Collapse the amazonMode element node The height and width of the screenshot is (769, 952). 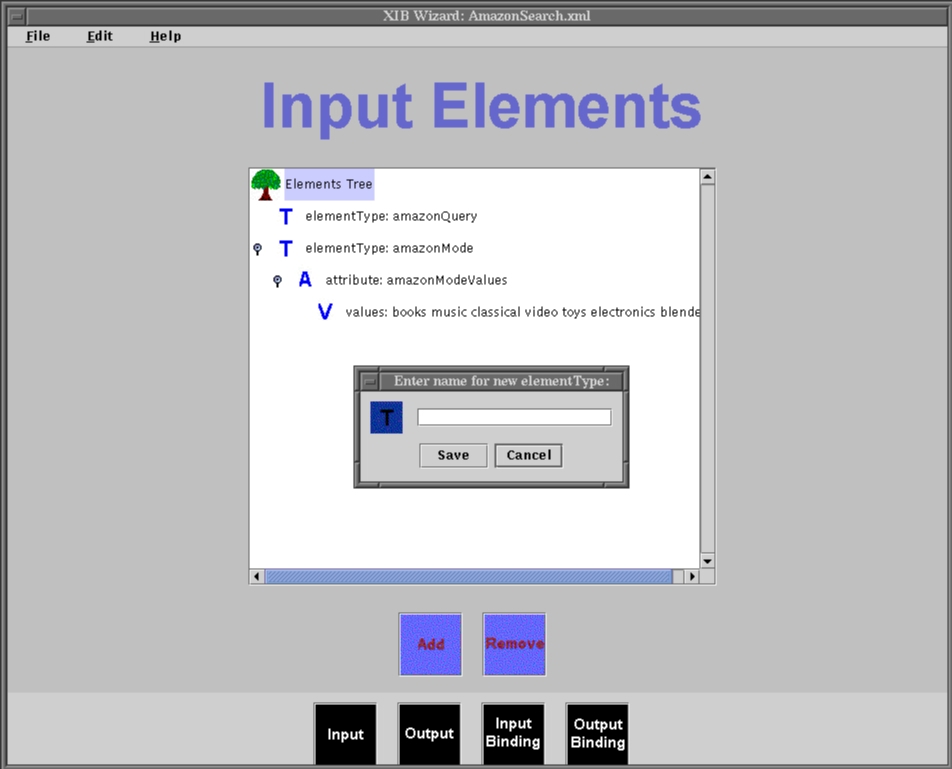coord(257,249)
